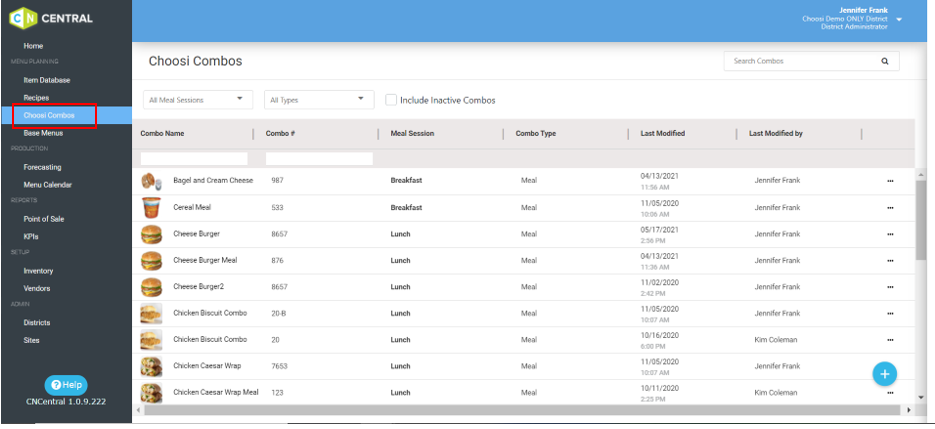Image resolution: width=935 pixels, height=429 pixels.
Task: Open the Help button
Action: pyautogui.click(x=66, y=385)
